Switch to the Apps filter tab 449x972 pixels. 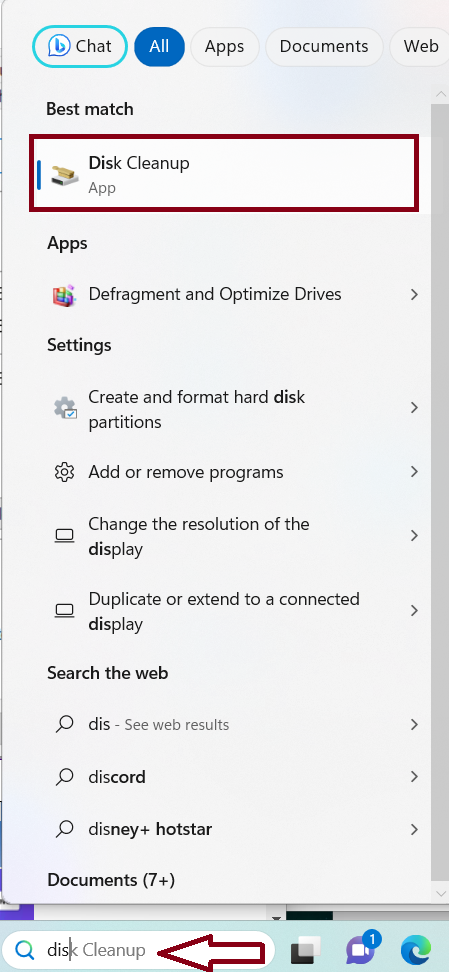click(224, 46)
